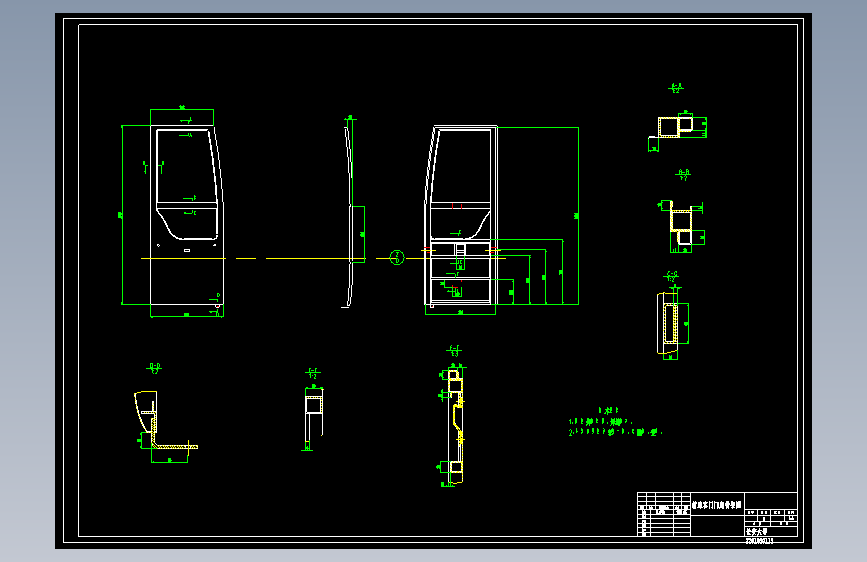This screenshot has height=562, width=867.
Task: Click the D-D section label above the L-shaped section
Action: pos(154,367)
